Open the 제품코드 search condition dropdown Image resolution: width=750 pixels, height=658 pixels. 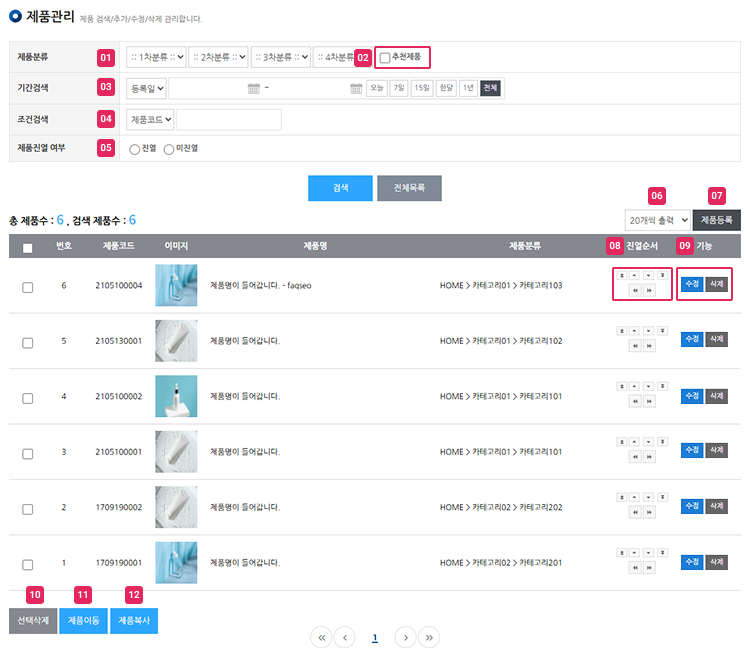[x=150, y=120]
